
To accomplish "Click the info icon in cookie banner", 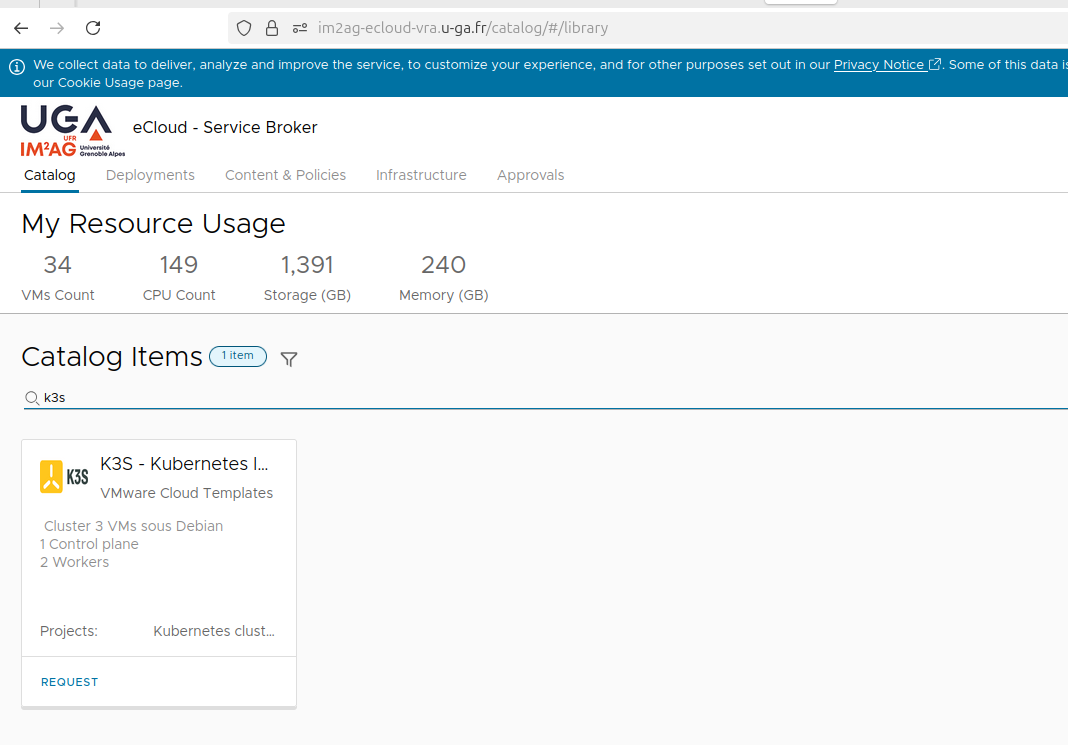I will (17, 67).
